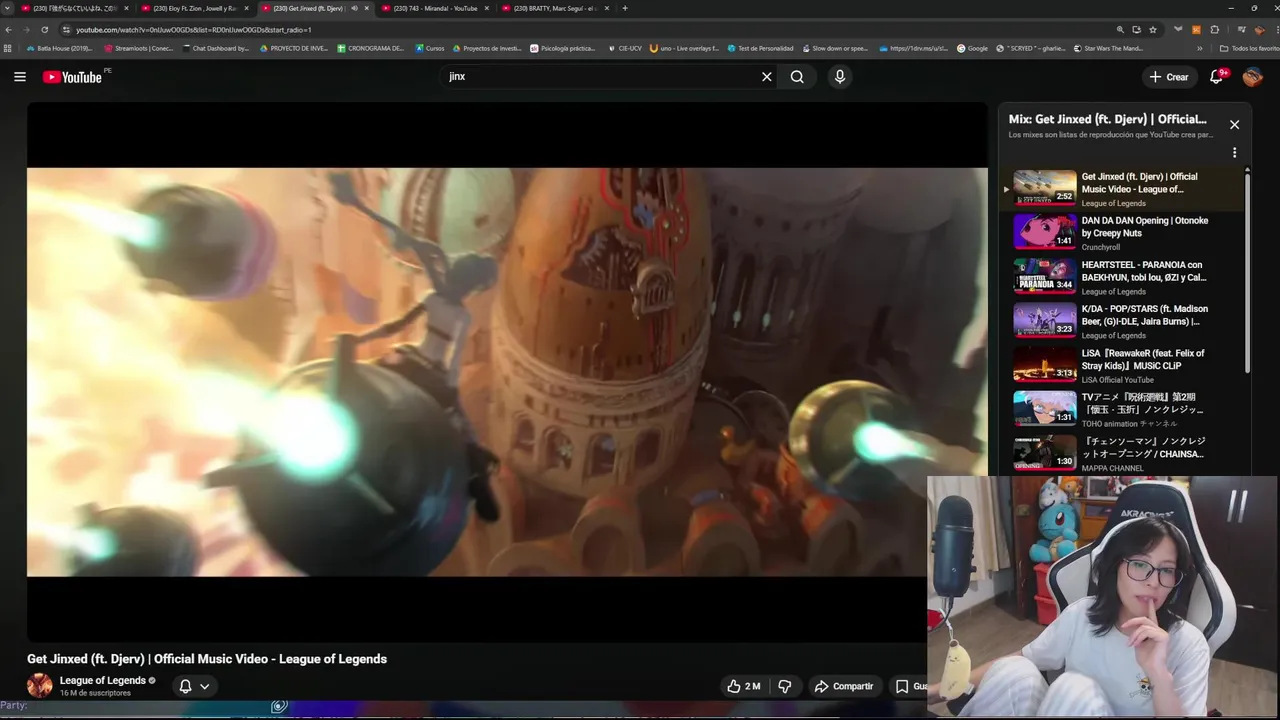Click the Compartir share button
The height and width of the screenshot is (720, 1280).
point(844,686)
